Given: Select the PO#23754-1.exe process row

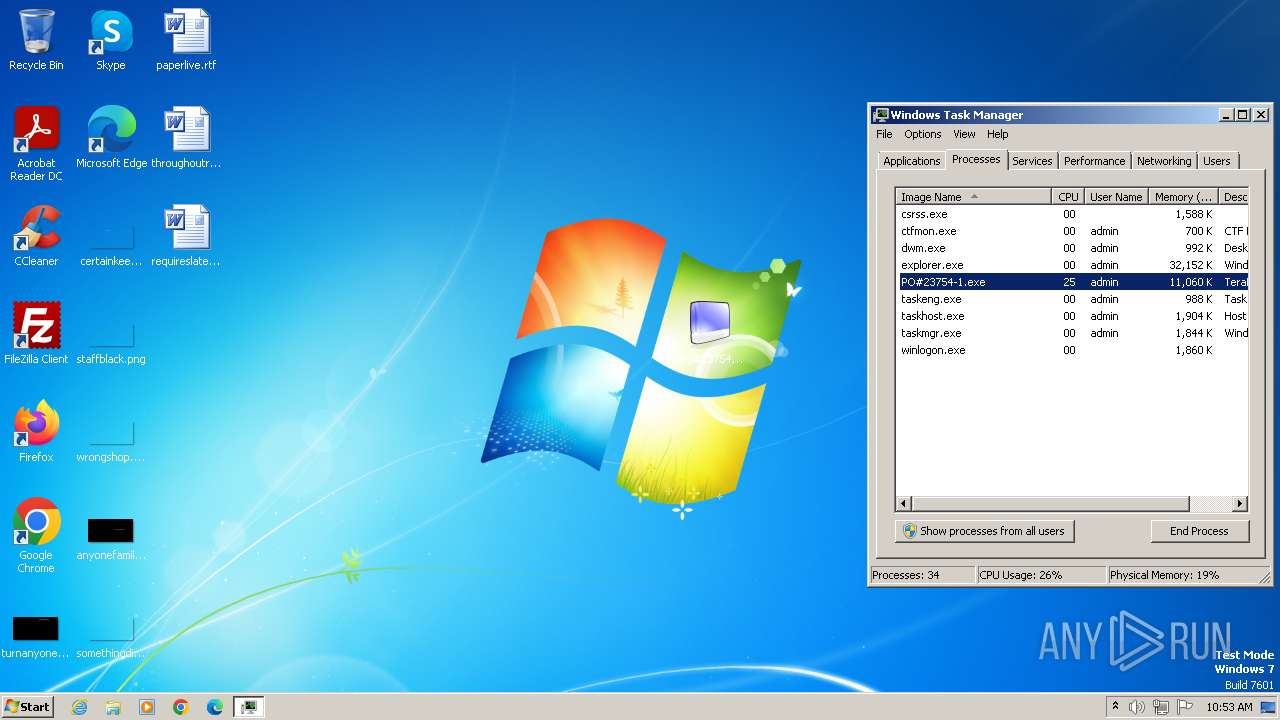Looking at the screenshot, I should [1072, 282].
